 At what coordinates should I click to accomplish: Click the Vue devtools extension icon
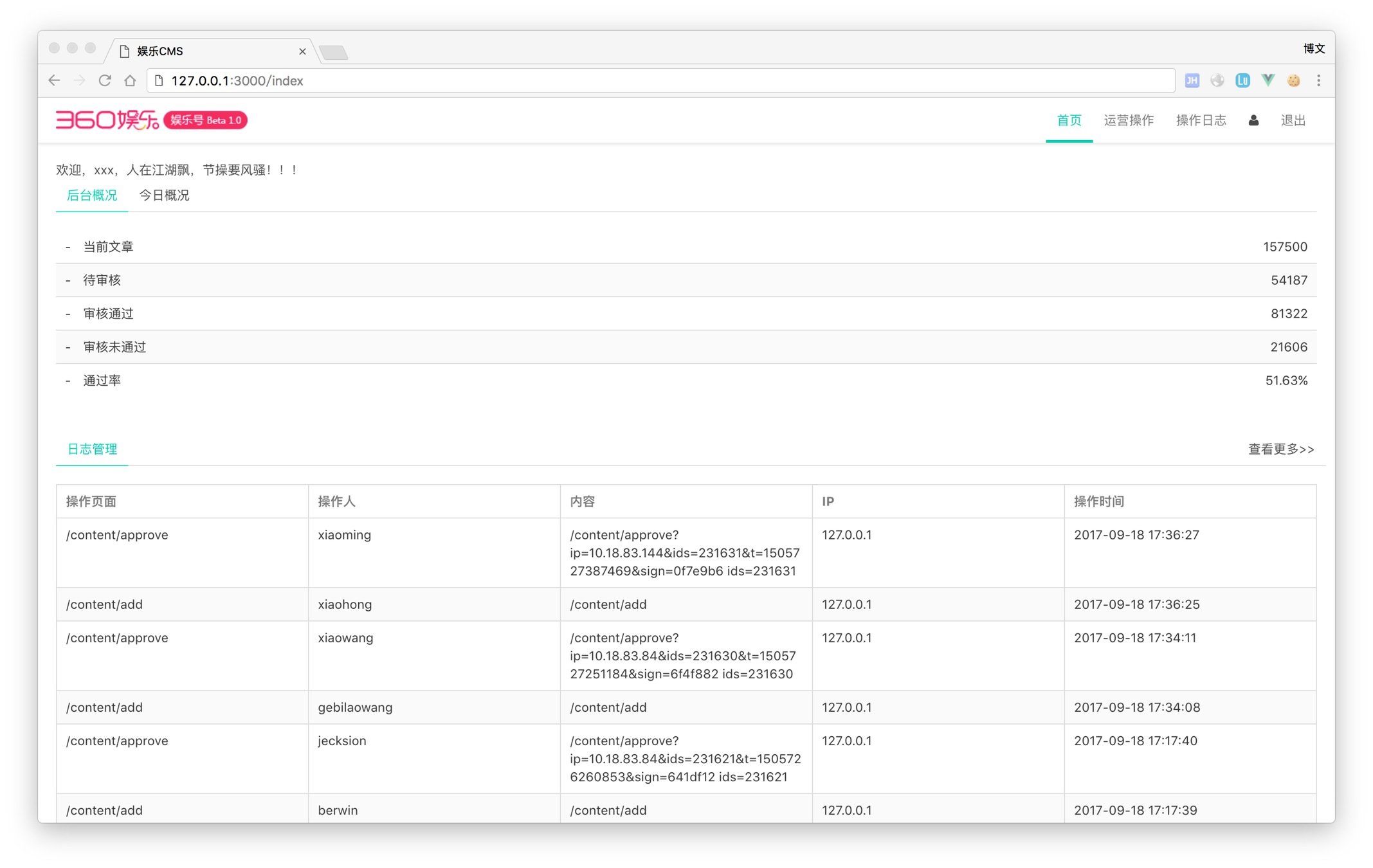(1268, 80)
